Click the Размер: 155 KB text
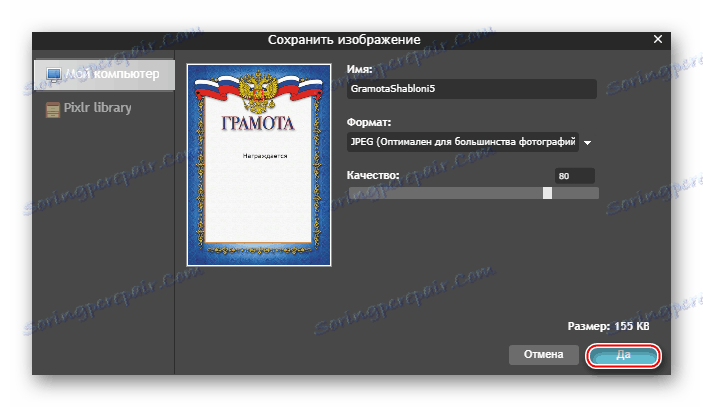 tap(608, 326)
